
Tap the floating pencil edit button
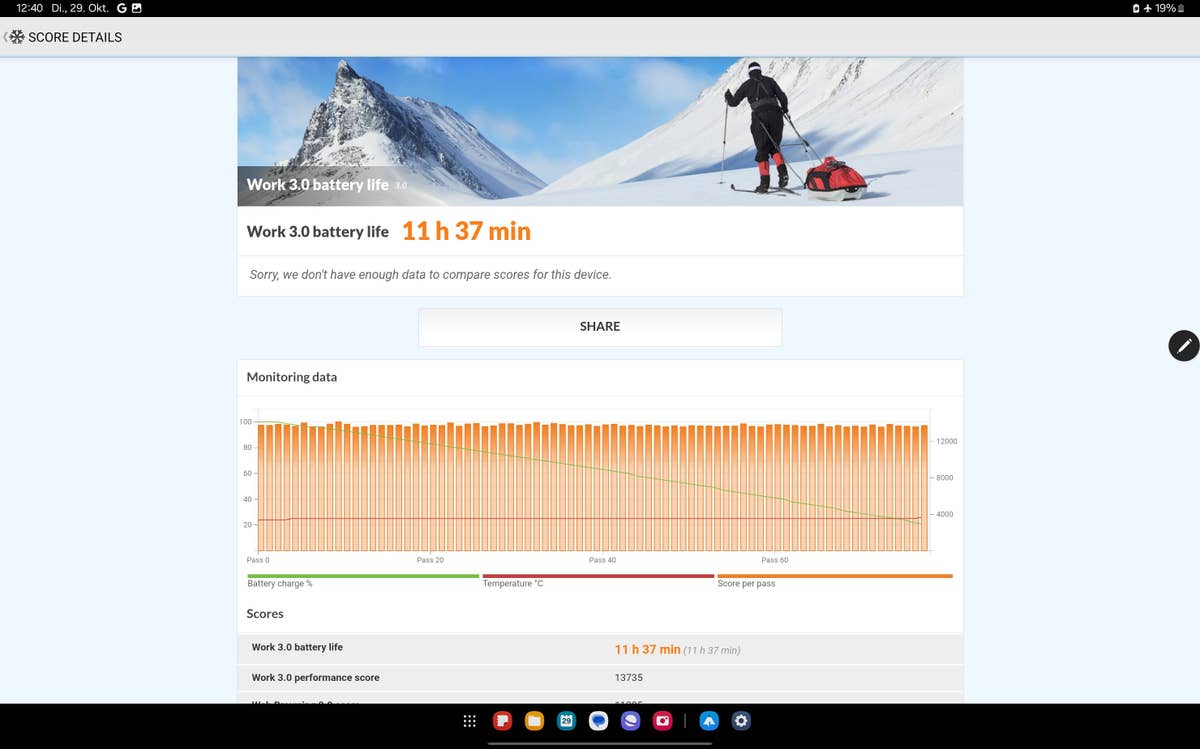tap(1183, 345)
